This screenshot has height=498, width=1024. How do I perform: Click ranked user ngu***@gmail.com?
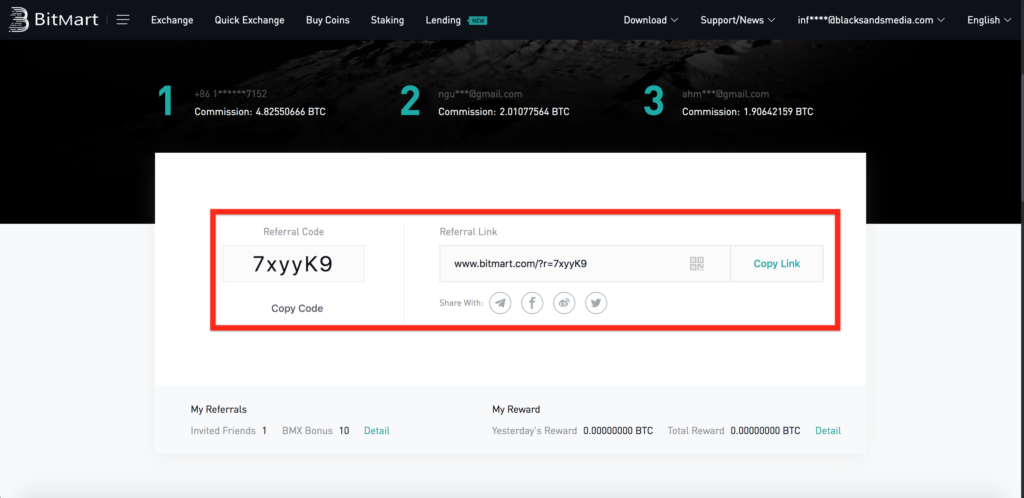[x=480, y=94]
